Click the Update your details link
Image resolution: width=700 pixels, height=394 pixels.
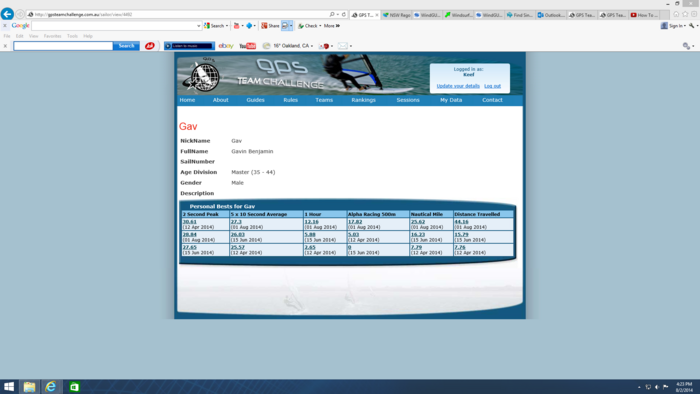tap(458, 86)
